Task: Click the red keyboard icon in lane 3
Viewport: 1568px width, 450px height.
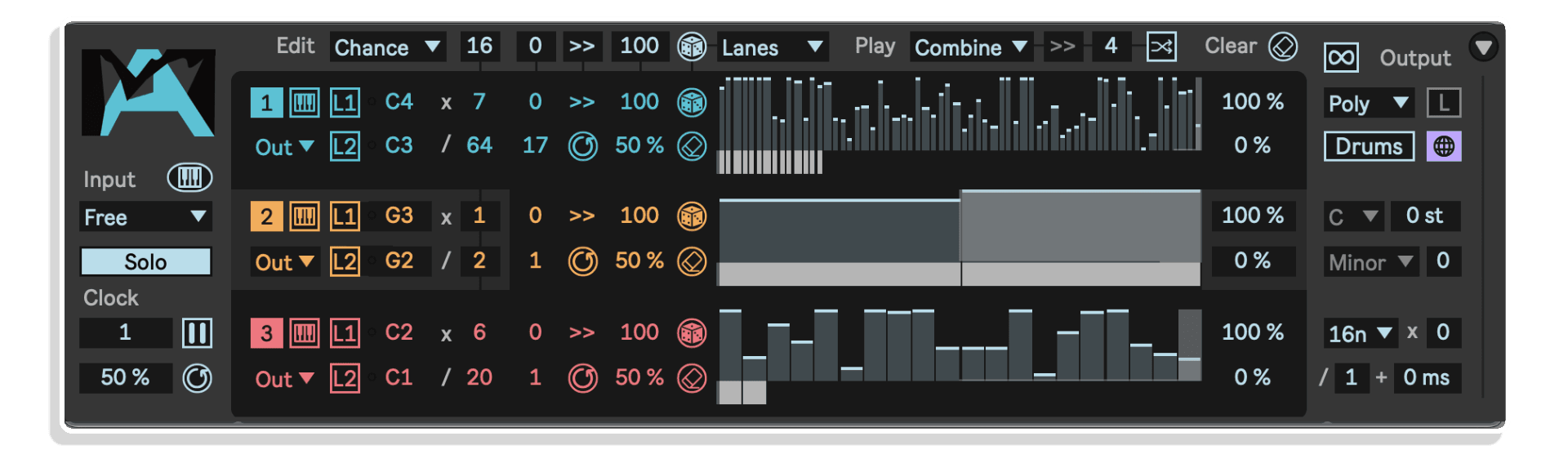Action: pyautogui.click(x=305, y=332)
